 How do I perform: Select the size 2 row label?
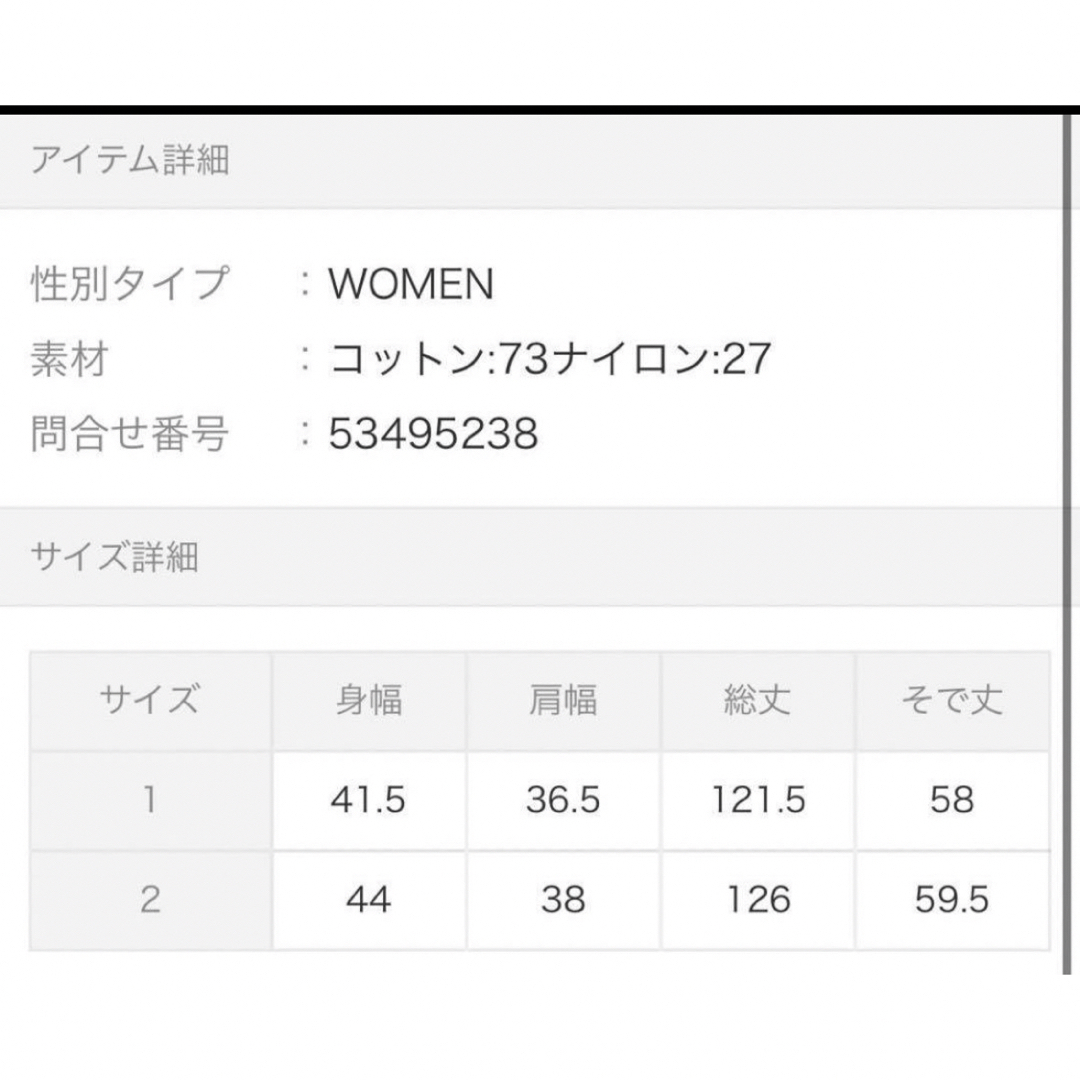[x=151, y=900]
